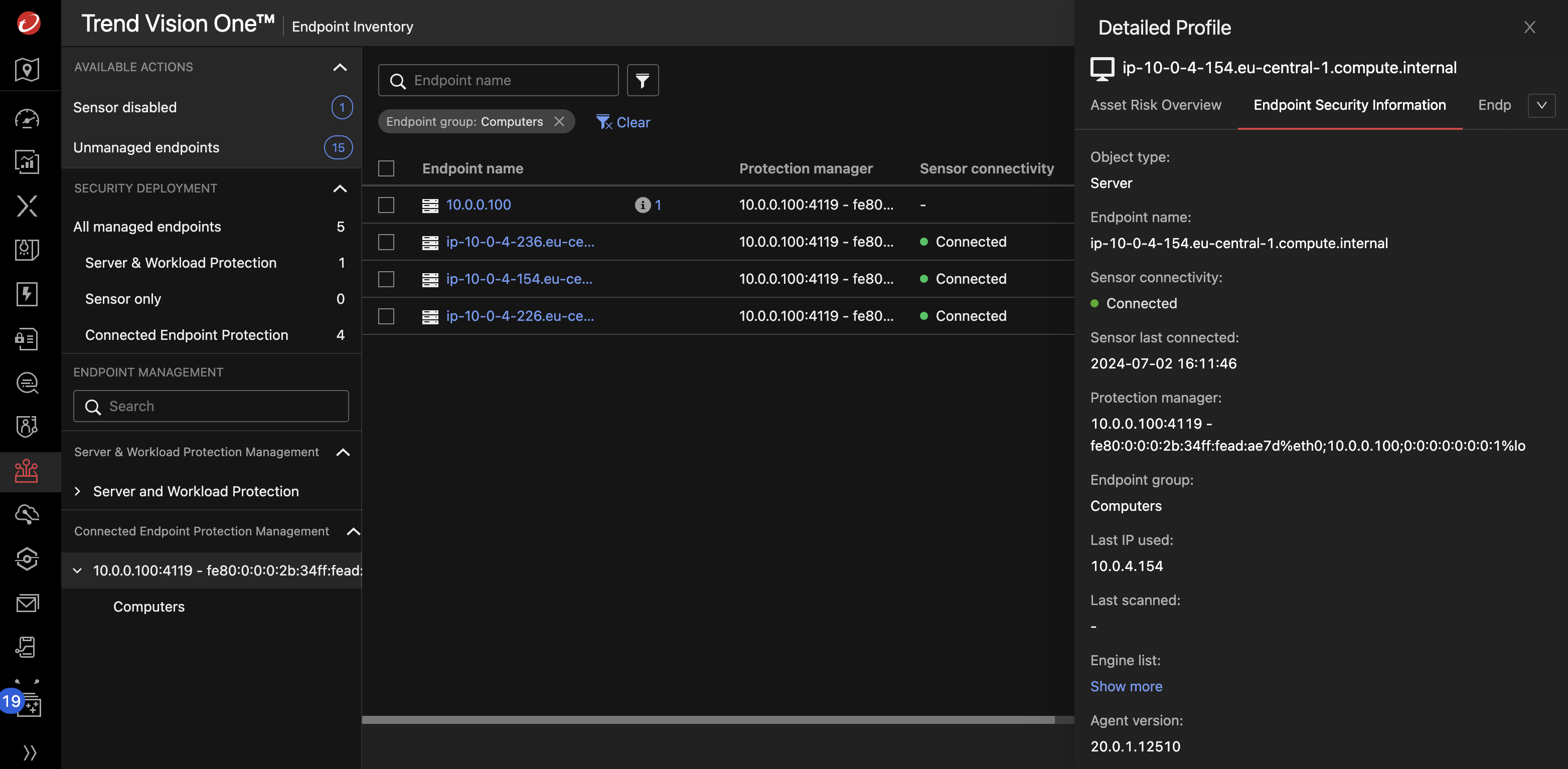Click the Endpoint name column header

[473, 168]
